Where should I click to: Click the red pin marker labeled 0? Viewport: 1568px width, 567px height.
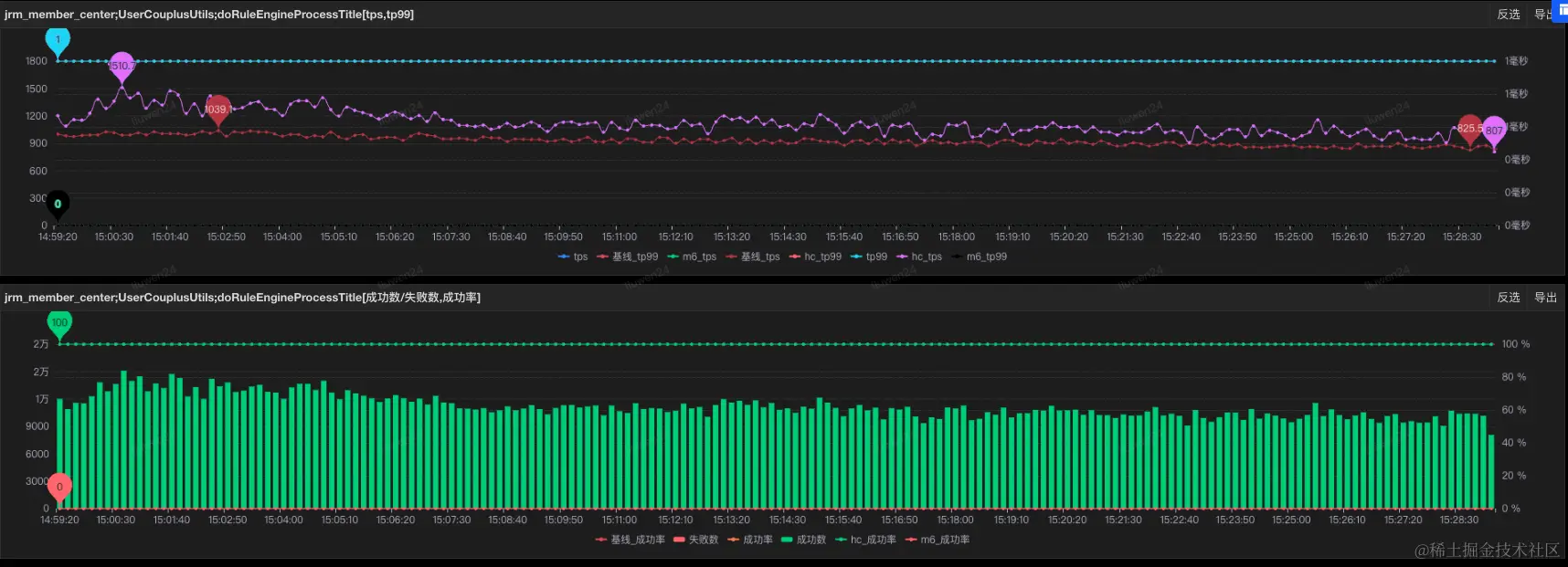tap(59, 488)
